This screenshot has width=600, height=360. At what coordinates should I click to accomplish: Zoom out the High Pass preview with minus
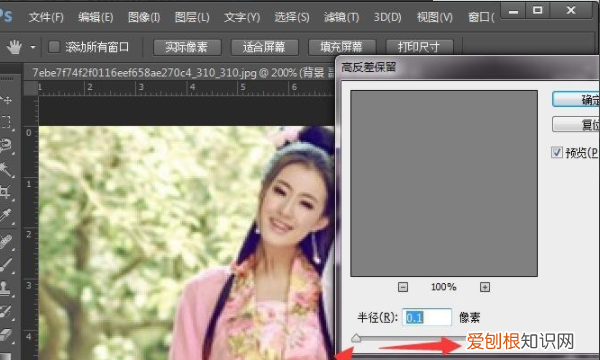pos(403,287)
